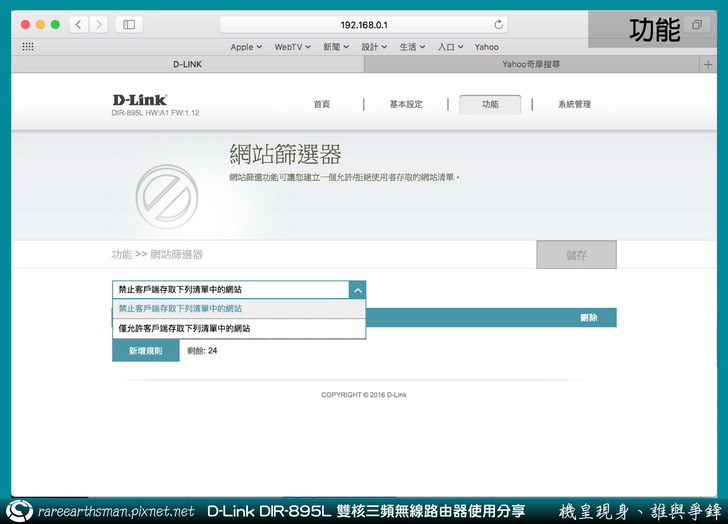This screenshot has height=524, width=728.
Task: Click the 192.168.0.1 address bar field
Action: 364,24
